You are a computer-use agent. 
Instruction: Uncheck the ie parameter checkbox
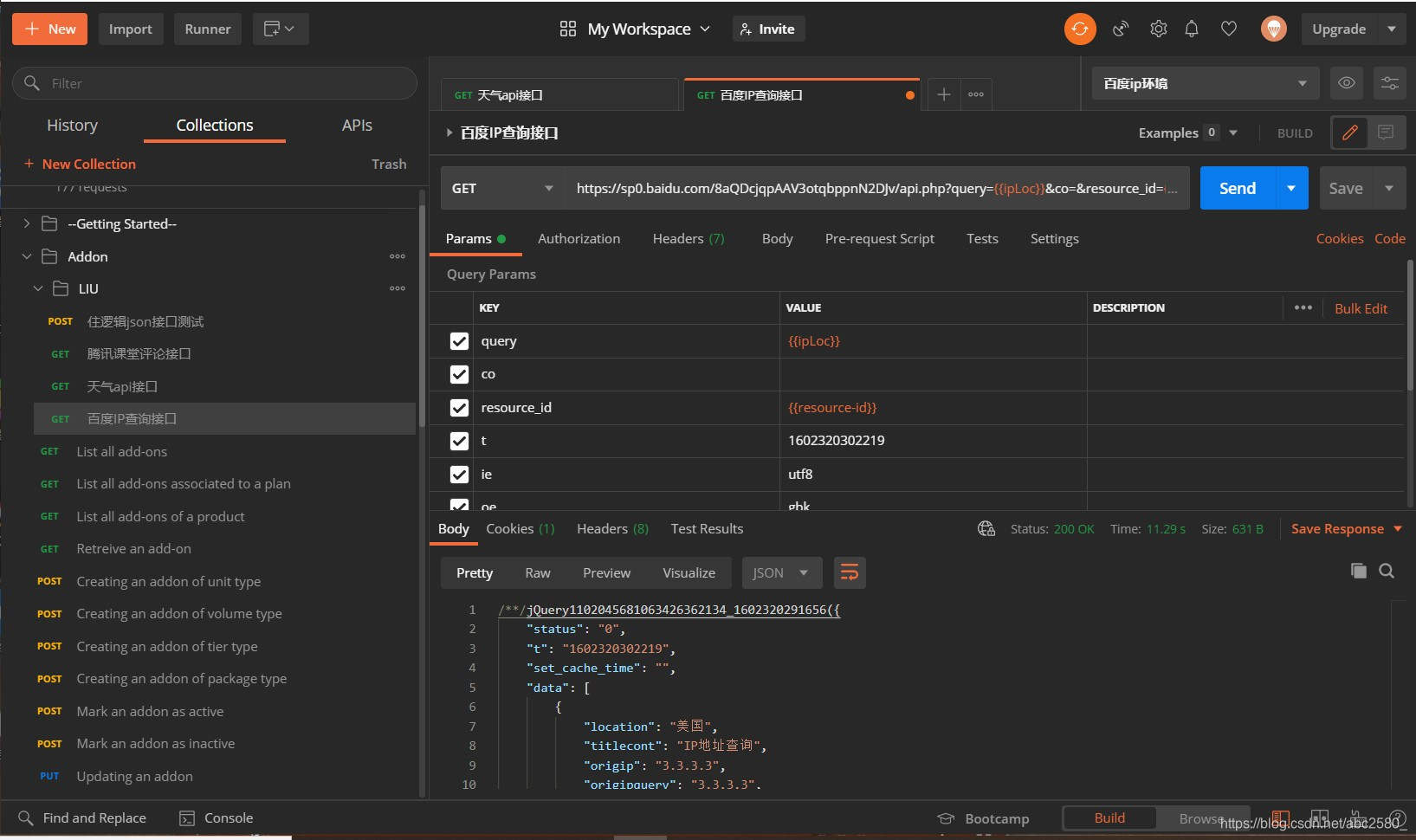[459, 474]
